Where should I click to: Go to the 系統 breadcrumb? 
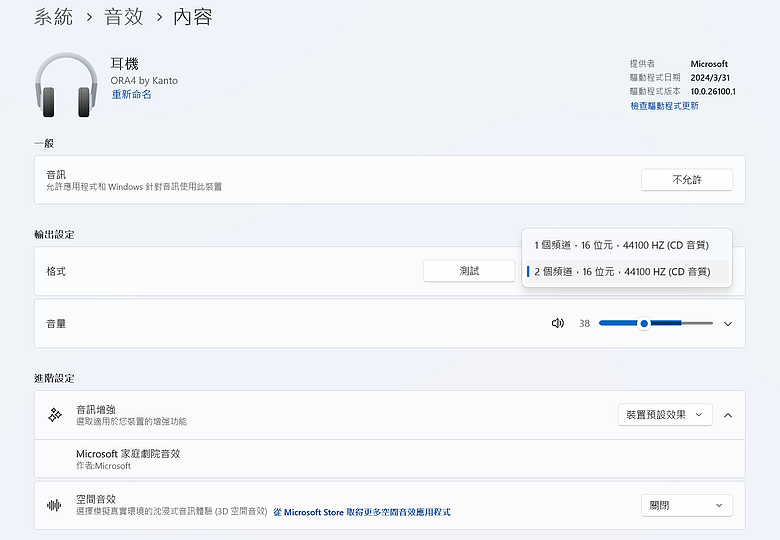pyautogui.click(x=54, y=17)
